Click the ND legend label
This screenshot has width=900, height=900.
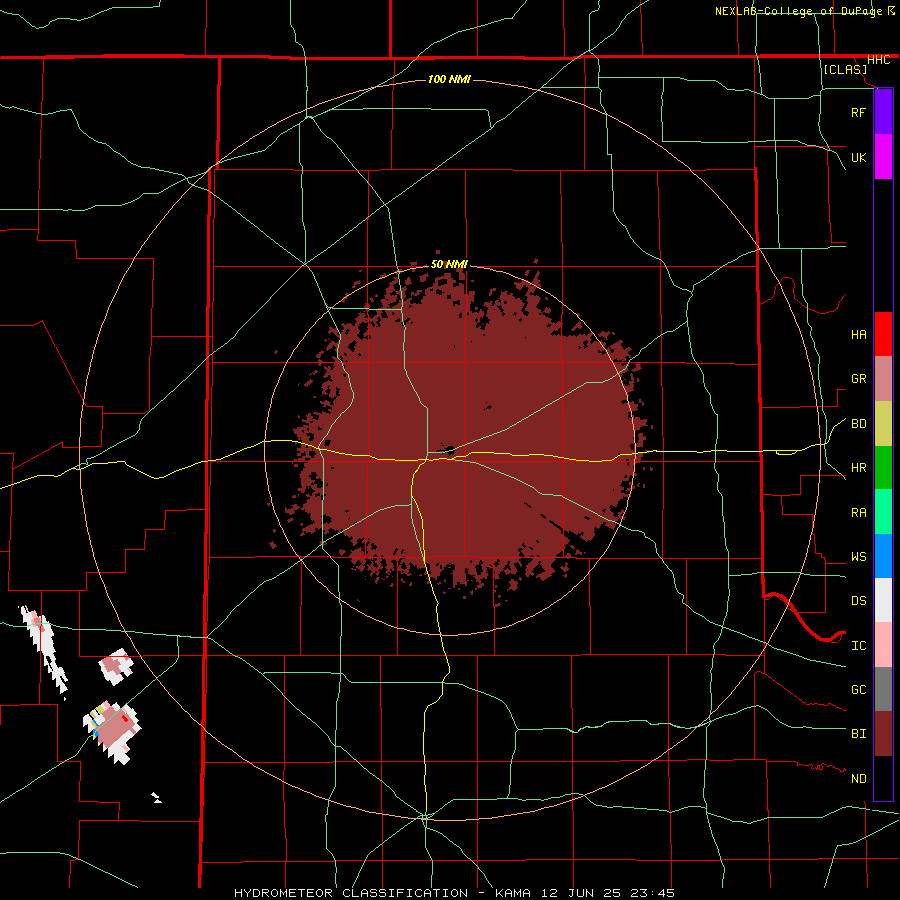pos(858,779)
